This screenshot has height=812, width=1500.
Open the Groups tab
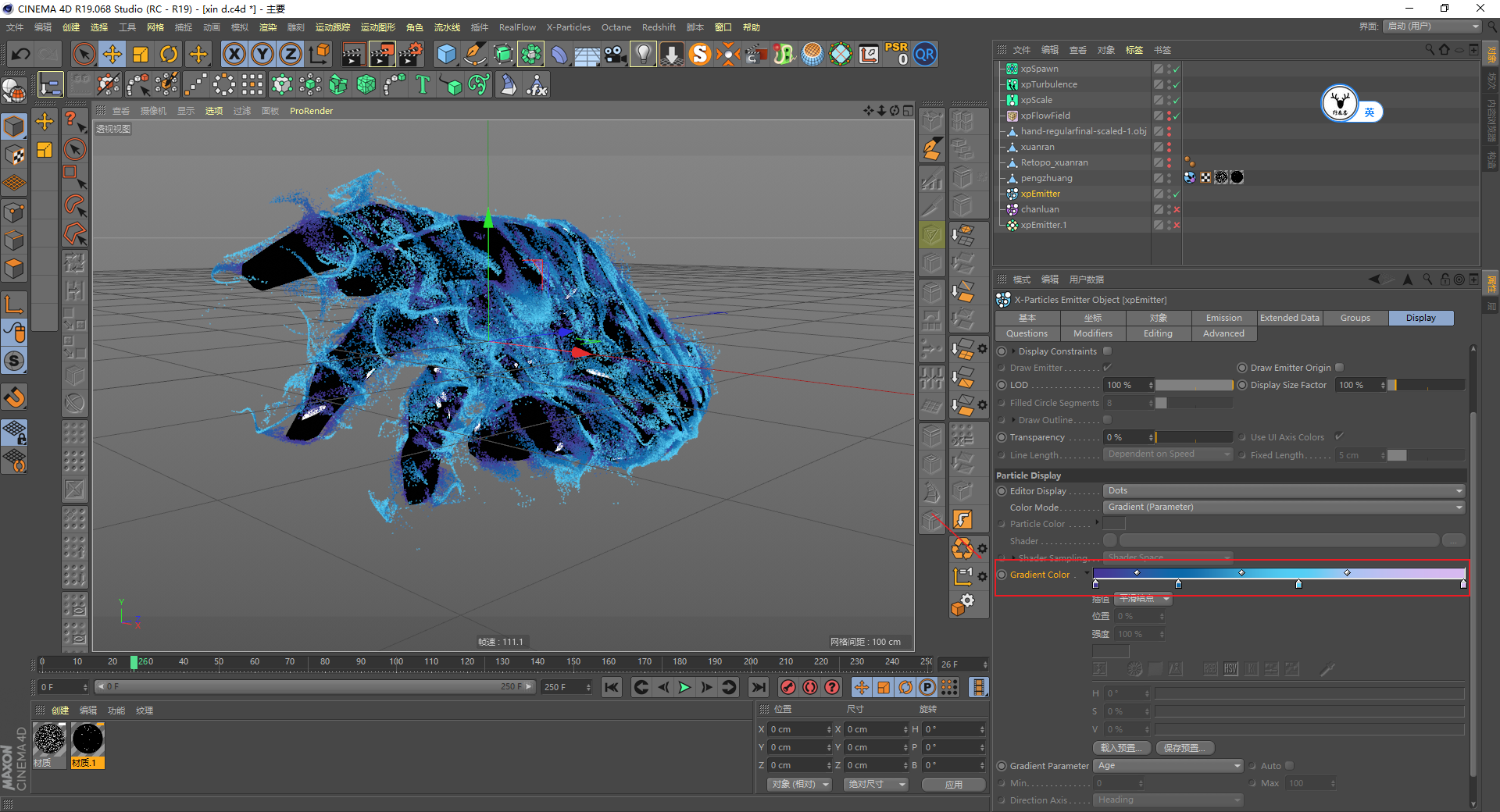pyautogui.click(x=1355, y=318)
